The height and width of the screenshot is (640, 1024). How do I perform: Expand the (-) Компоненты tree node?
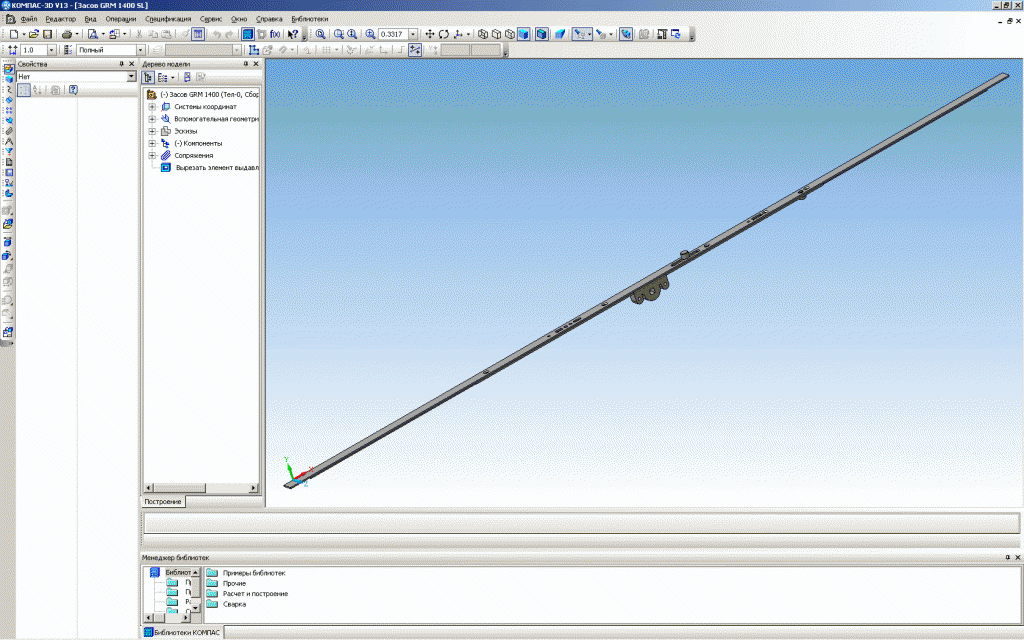(152, 143)
